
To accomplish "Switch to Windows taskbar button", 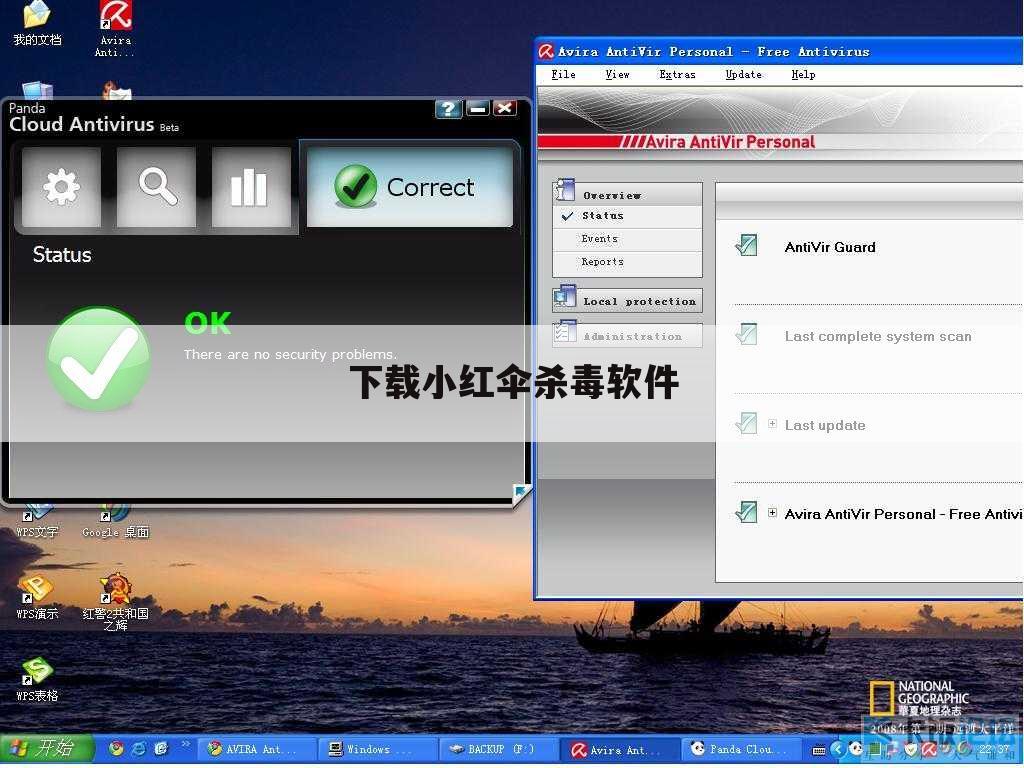I will (377, 749).
